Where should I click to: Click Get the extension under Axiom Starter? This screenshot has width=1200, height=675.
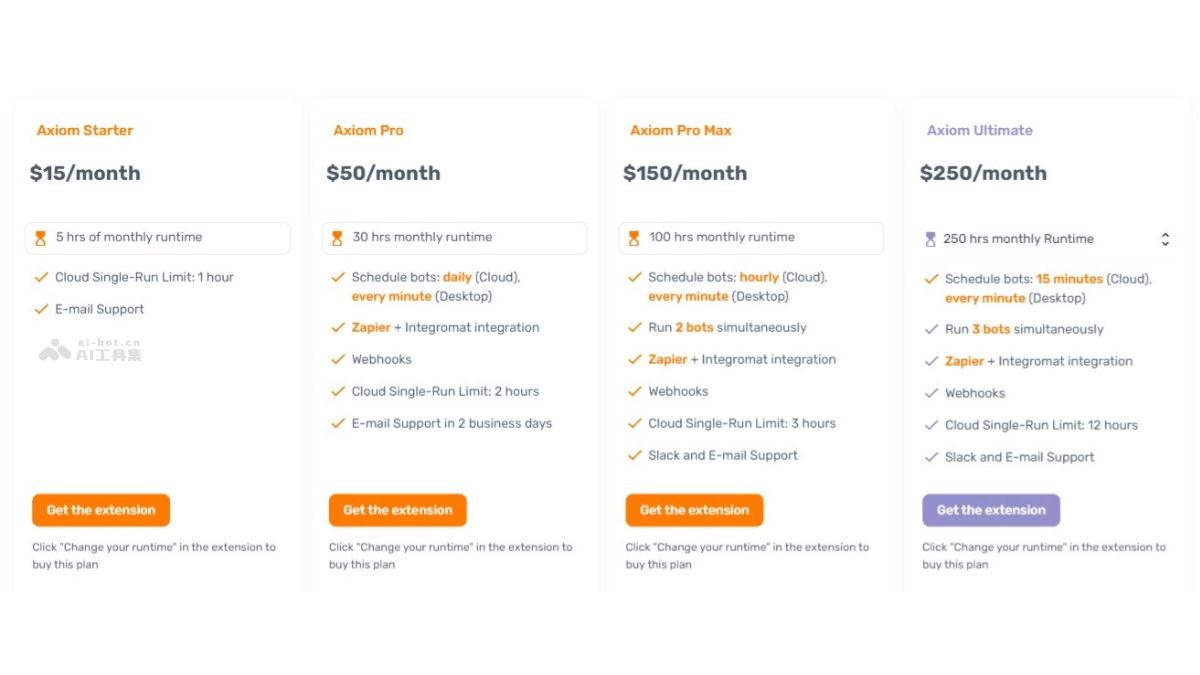pos(101,510)
